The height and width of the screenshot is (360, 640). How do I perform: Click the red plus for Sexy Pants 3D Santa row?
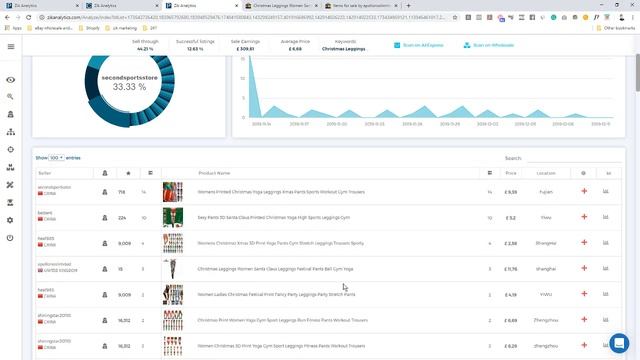[584, 217]
